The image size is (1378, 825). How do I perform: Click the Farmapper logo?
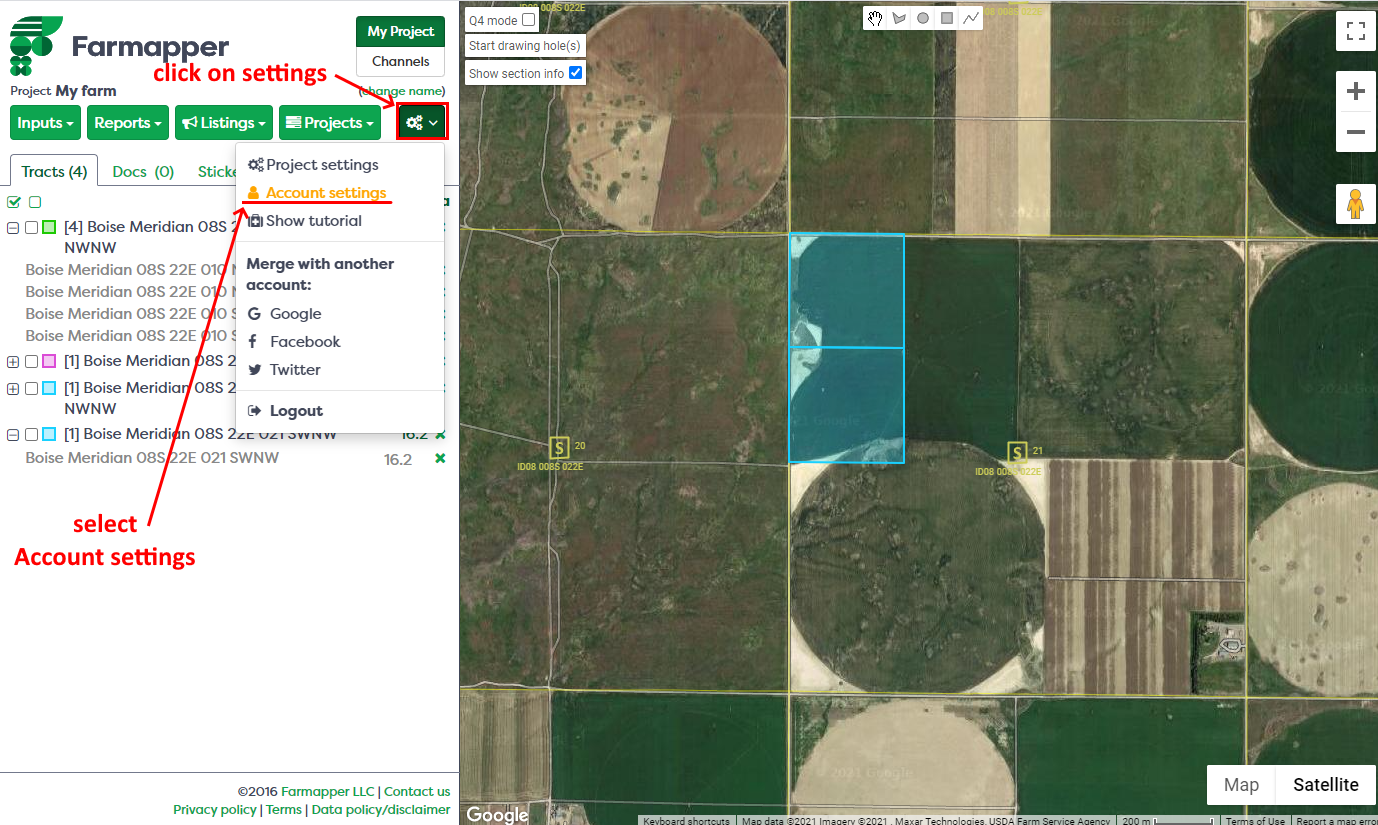120,45
